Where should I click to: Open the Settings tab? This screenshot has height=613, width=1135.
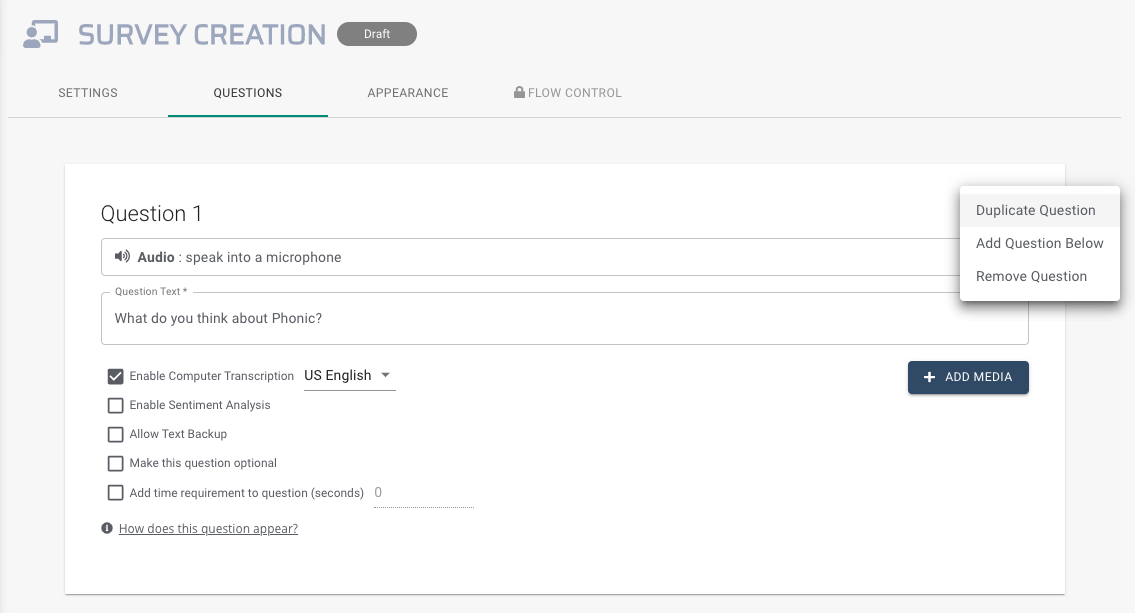(x=87, y=92)
